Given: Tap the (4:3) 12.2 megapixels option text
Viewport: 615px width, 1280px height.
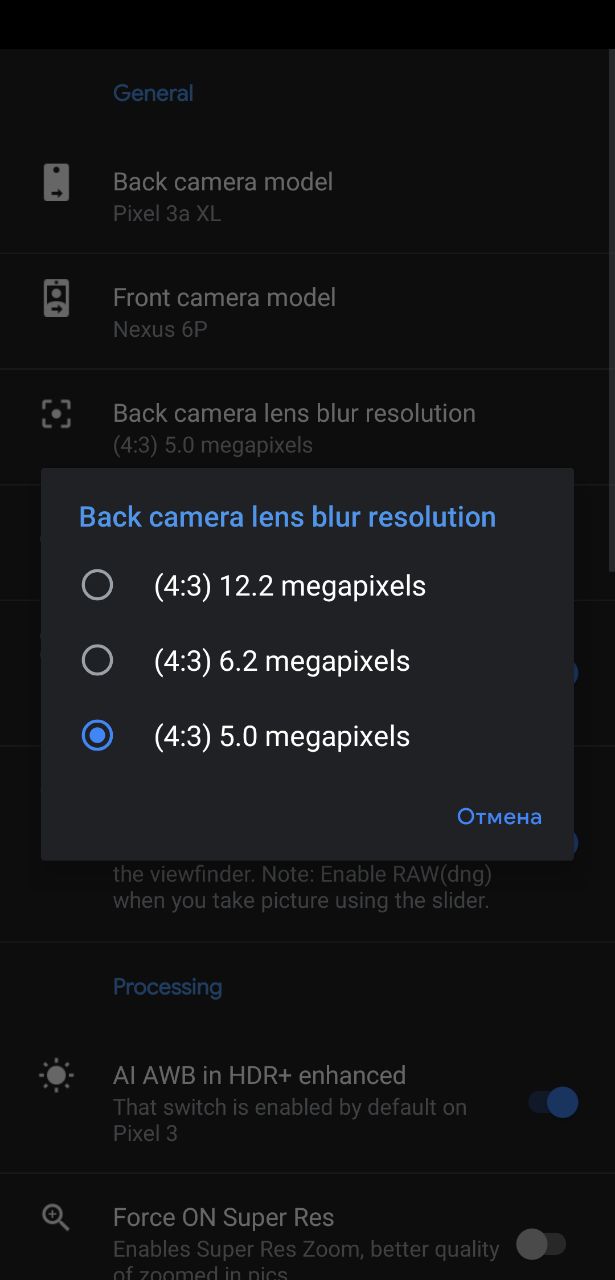Looking at the screenshot, I should coord(290,586).
